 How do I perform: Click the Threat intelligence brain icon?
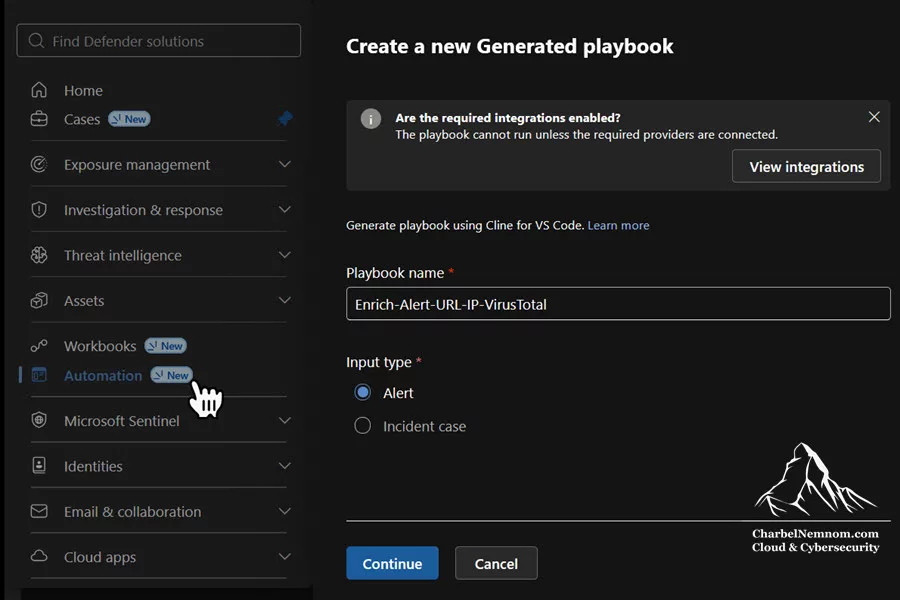click(39, 255)
